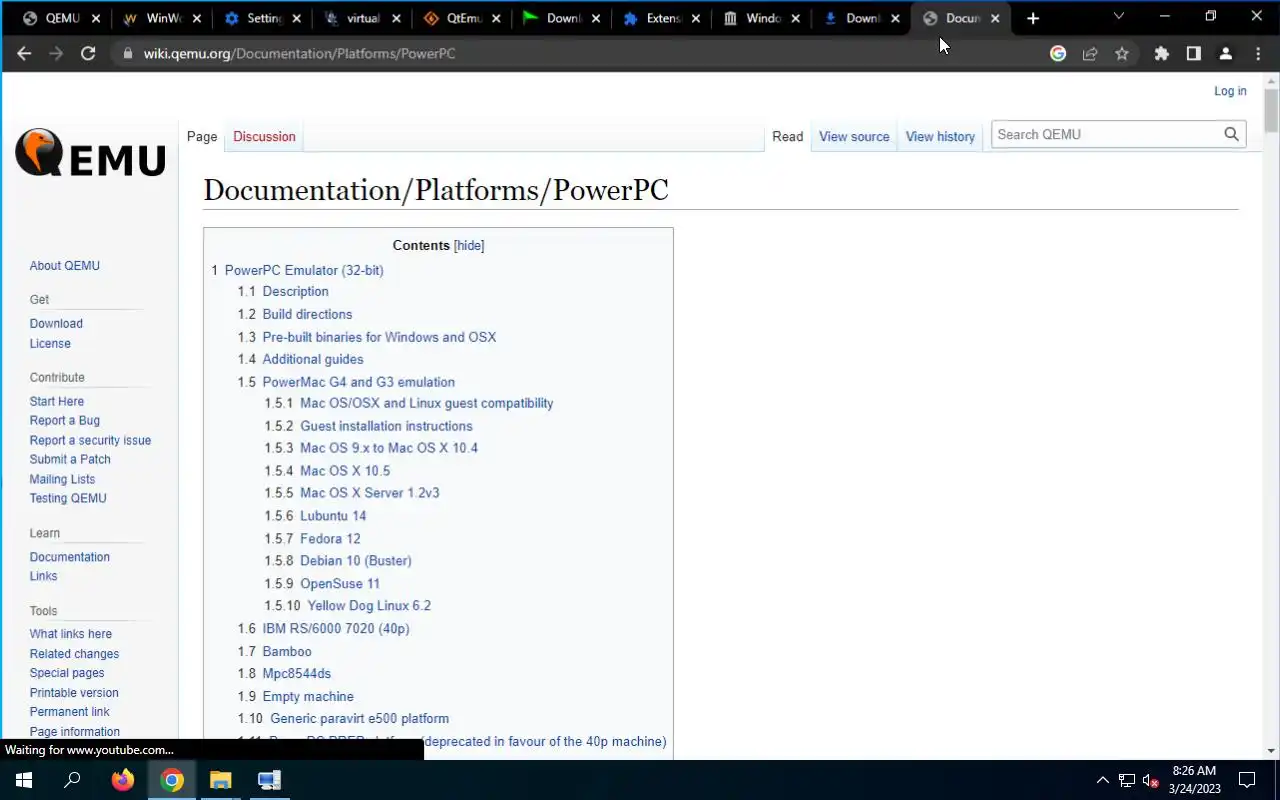Open the Windows Start menu
1280x800 pixels.
pyautogui.click(x=24, y=780)
